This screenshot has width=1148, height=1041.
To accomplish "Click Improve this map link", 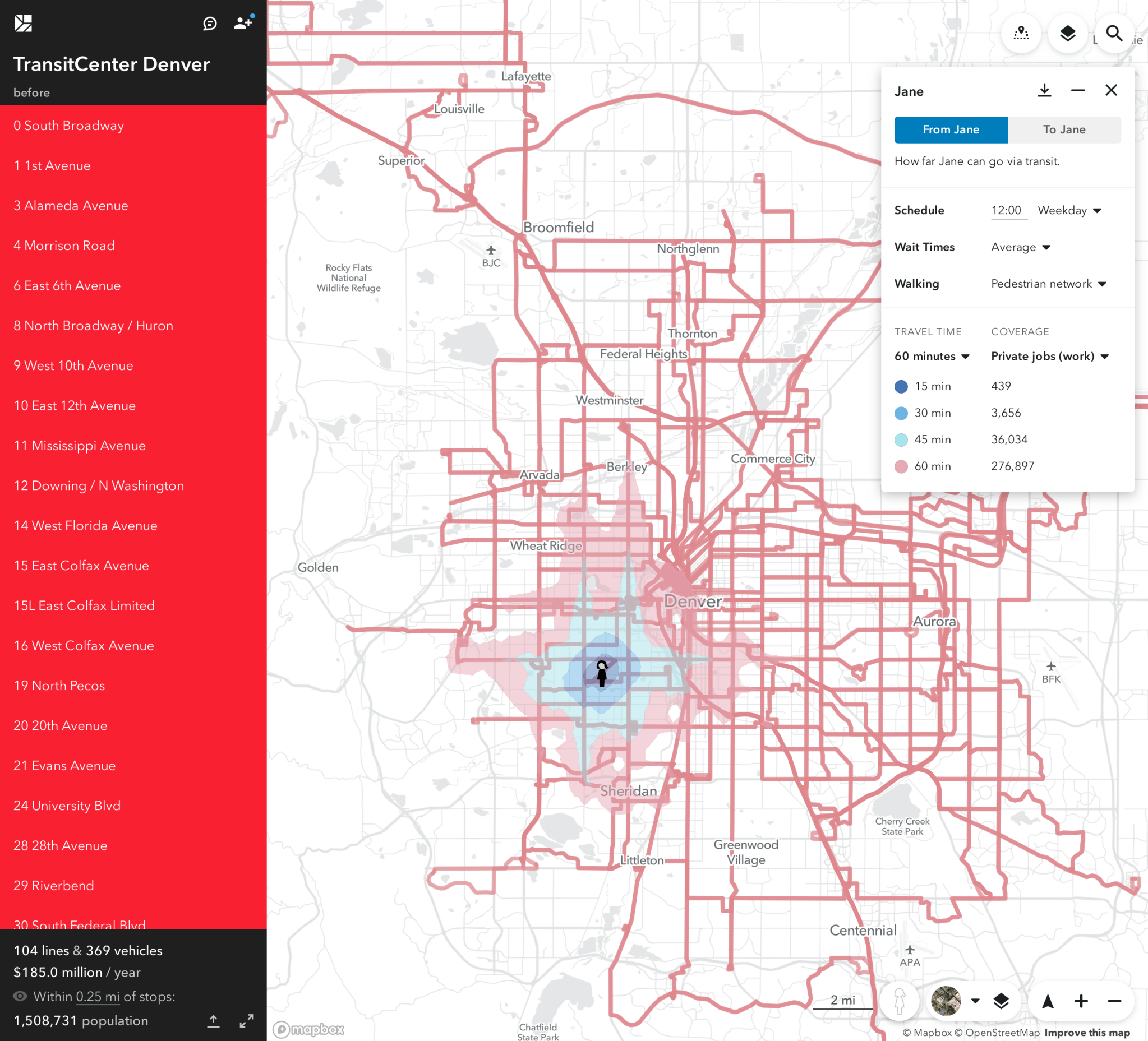I will coord(1086,1032).
